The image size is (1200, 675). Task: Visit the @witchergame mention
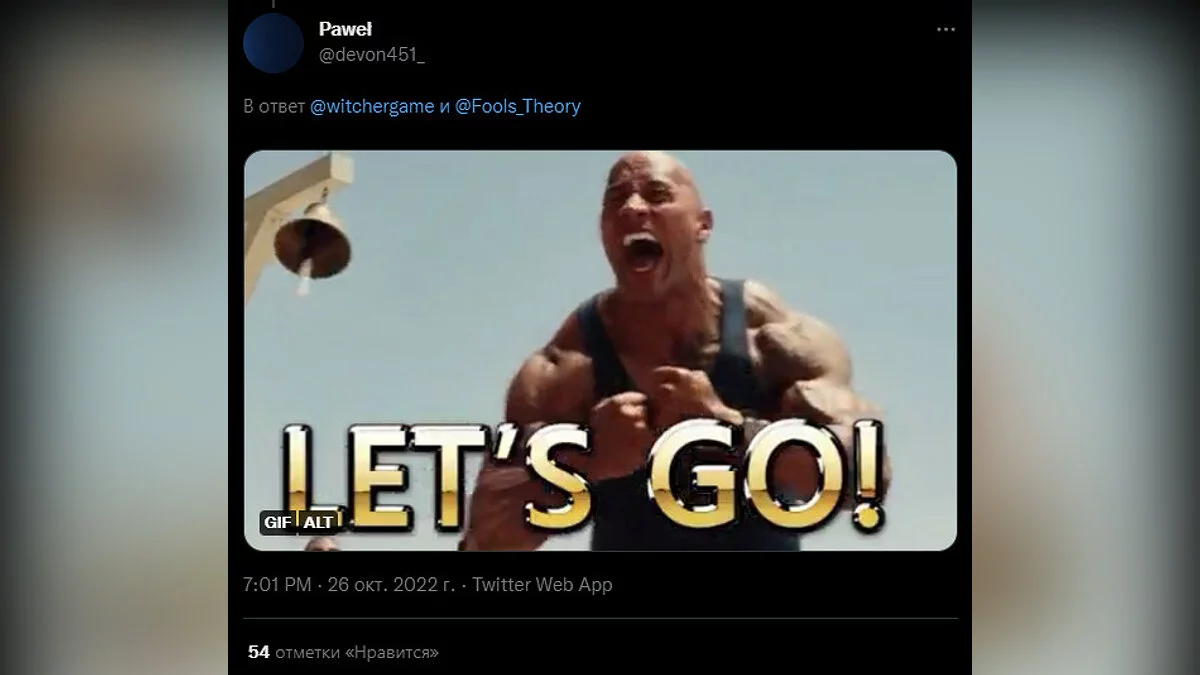pos(372,106)
